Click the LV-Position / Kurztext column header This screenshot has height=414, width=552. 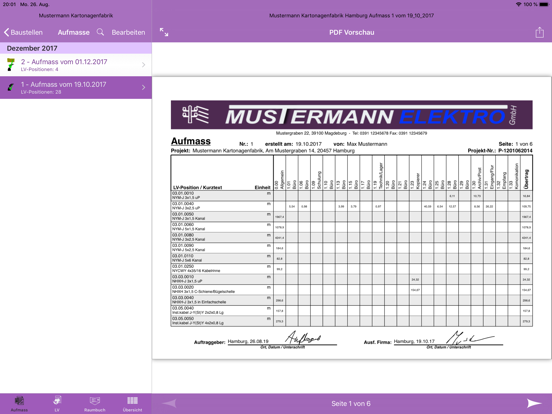(197, 187)
